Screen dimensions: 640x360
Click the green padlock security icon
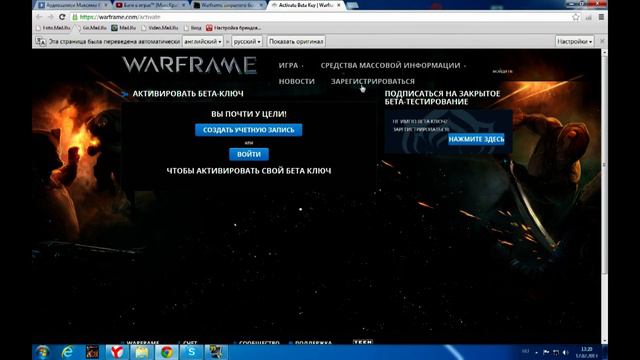[75, 17]
